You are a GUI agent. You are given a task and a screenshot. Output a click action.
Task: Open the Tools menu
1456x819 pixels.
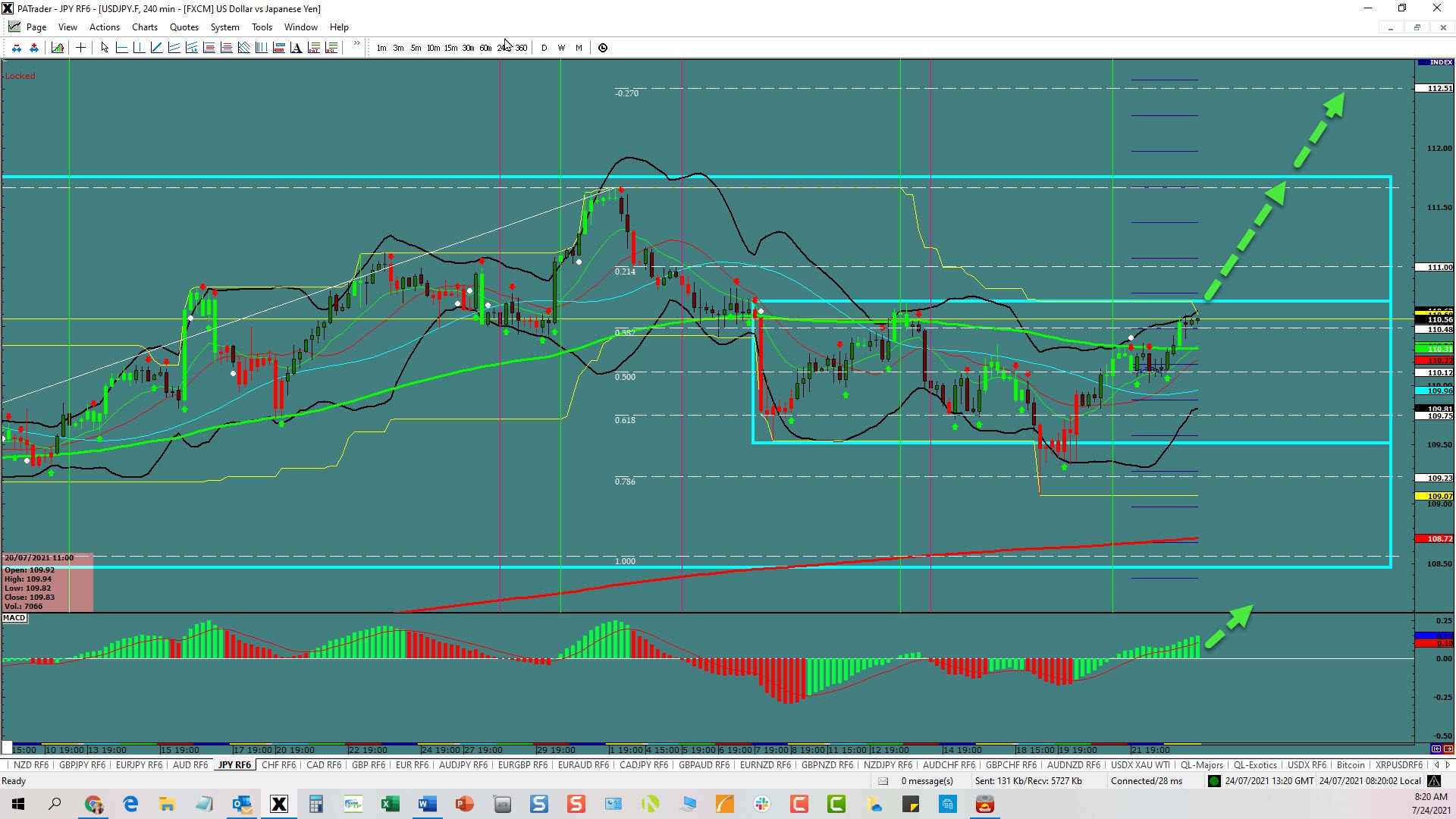(x=262, y=27)
